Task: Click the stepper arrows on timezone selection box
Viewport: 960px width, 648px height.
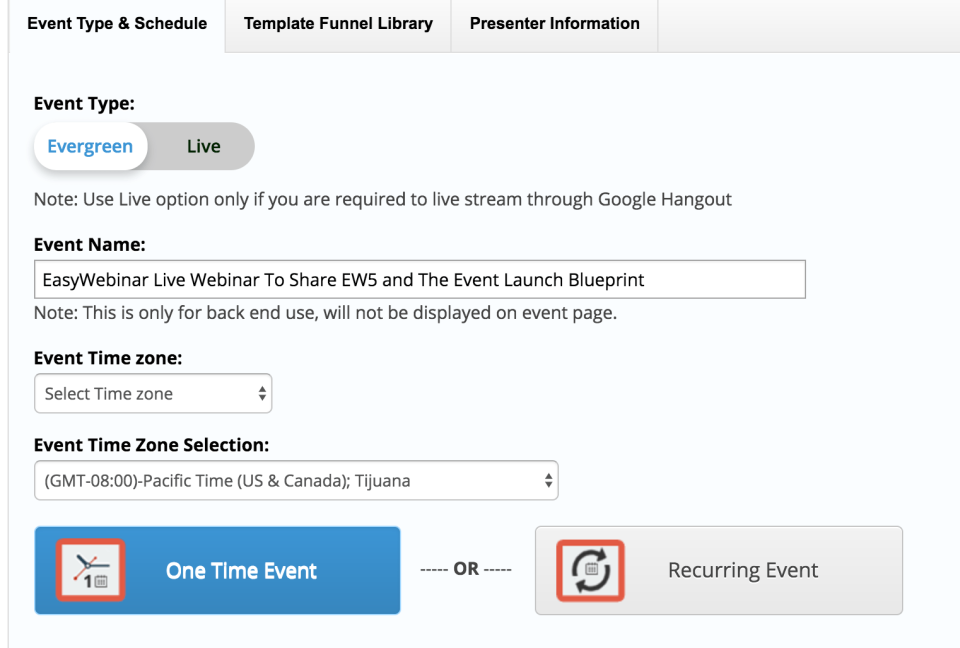Action: click(548, 480)
